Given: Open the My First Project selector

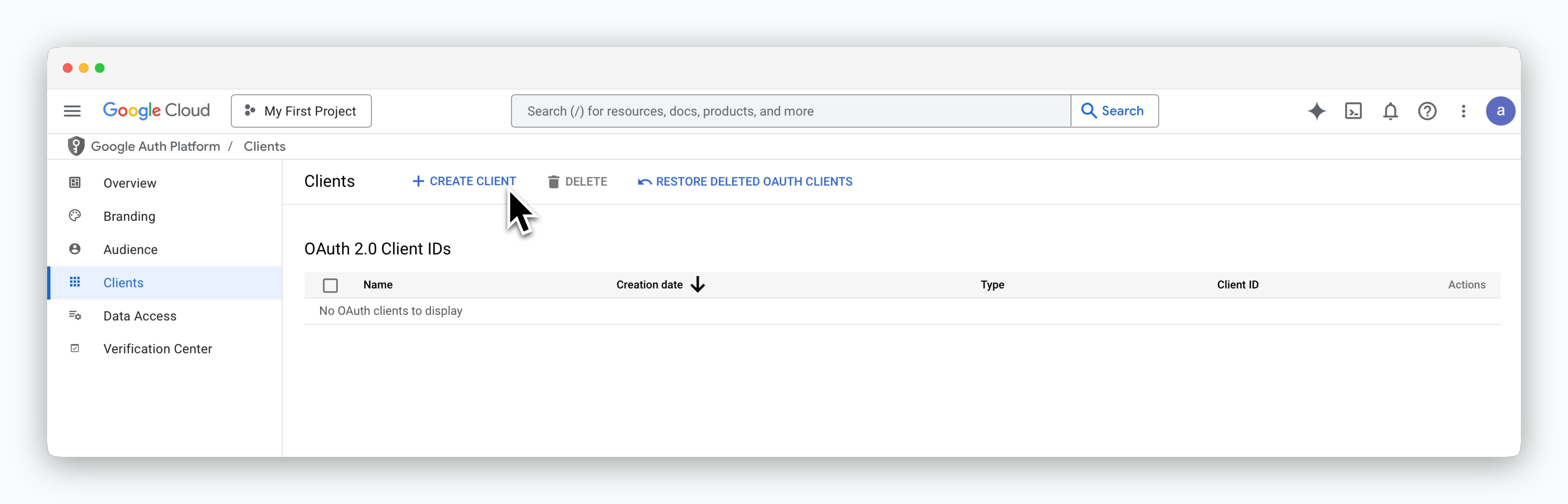Looking at the screenshot, I should tap(301, 111).
